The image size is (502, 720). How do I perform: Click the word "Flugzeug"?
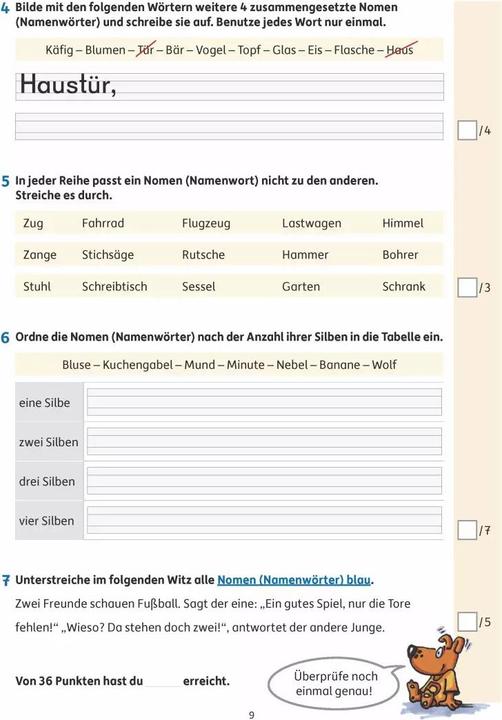pos(206,224)
